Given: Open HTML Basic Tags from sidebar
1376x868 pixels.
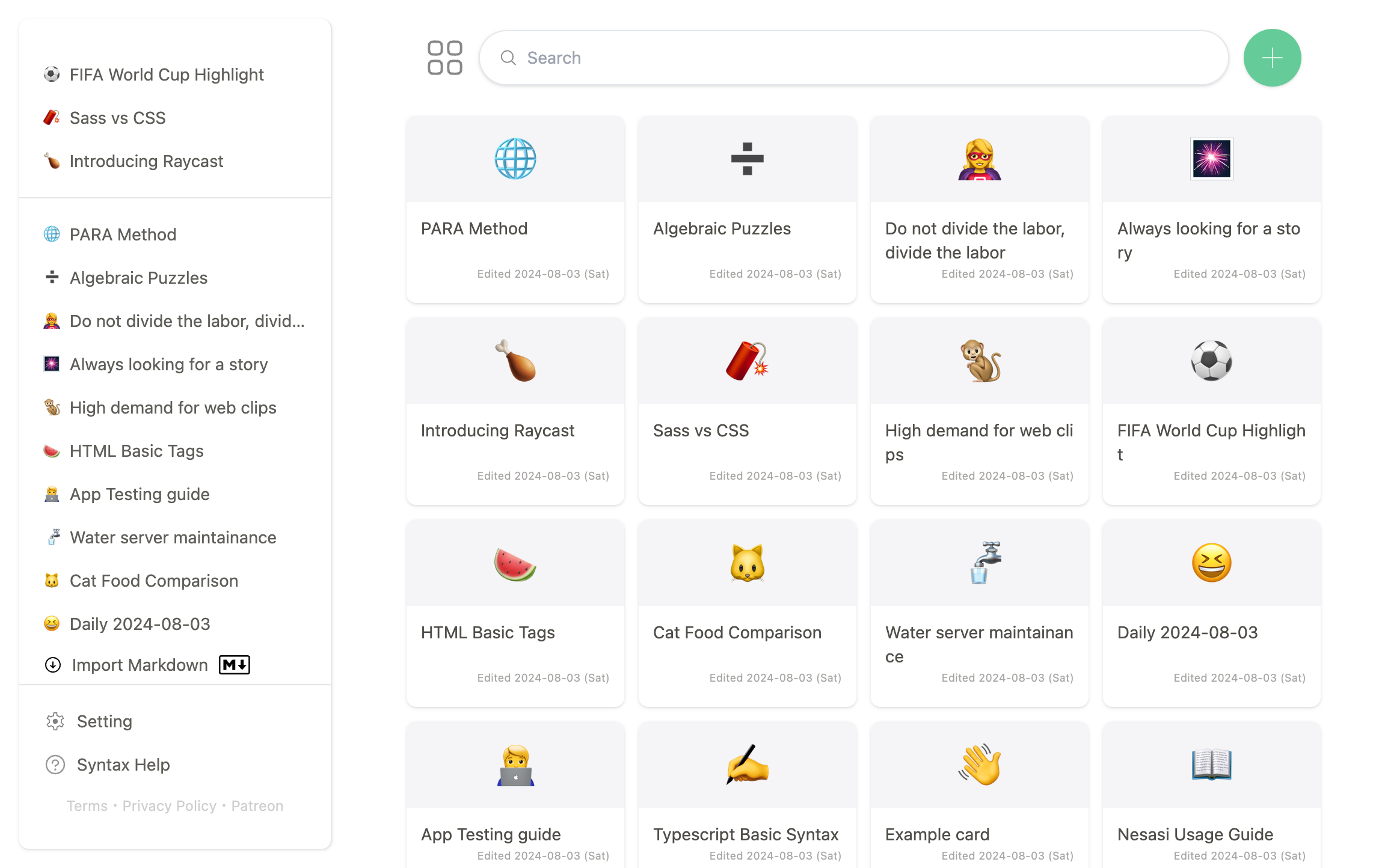Looking at the screenshot, I should (x=137, y=451).
